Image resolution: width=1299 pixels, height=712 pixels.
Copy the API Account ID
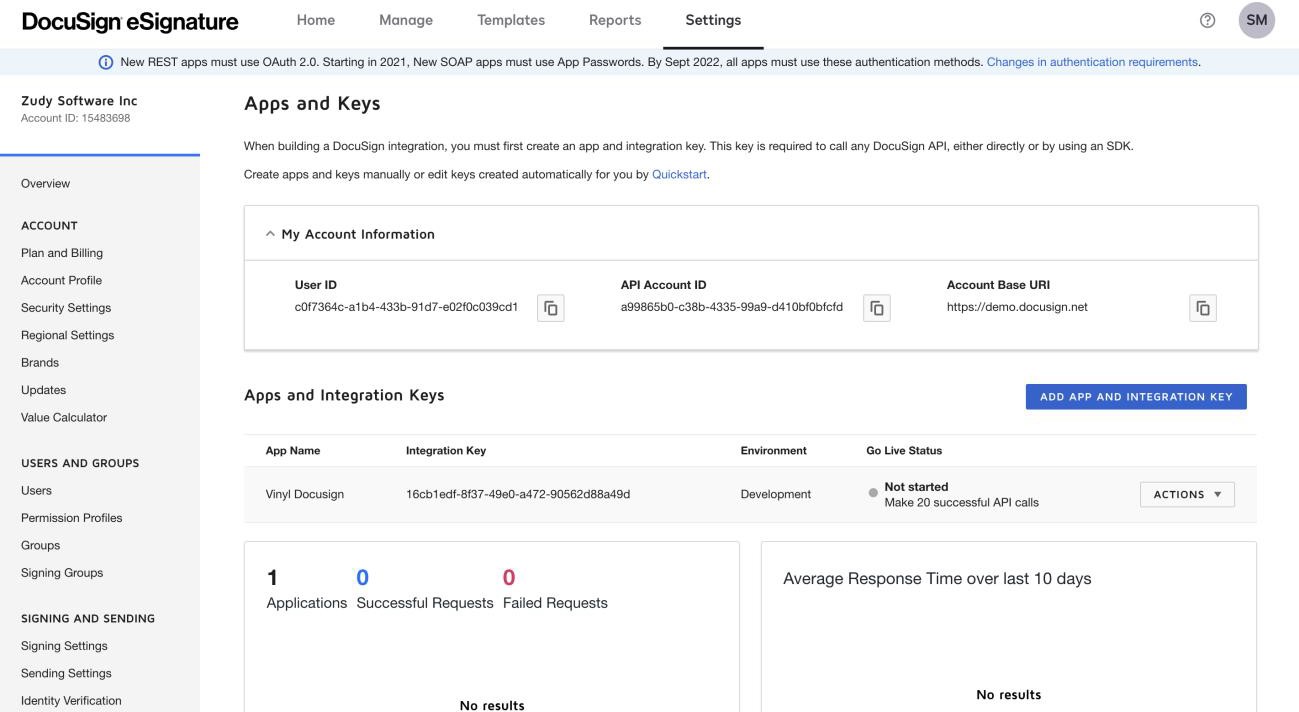pyautogui.click(x=877, y=308)
